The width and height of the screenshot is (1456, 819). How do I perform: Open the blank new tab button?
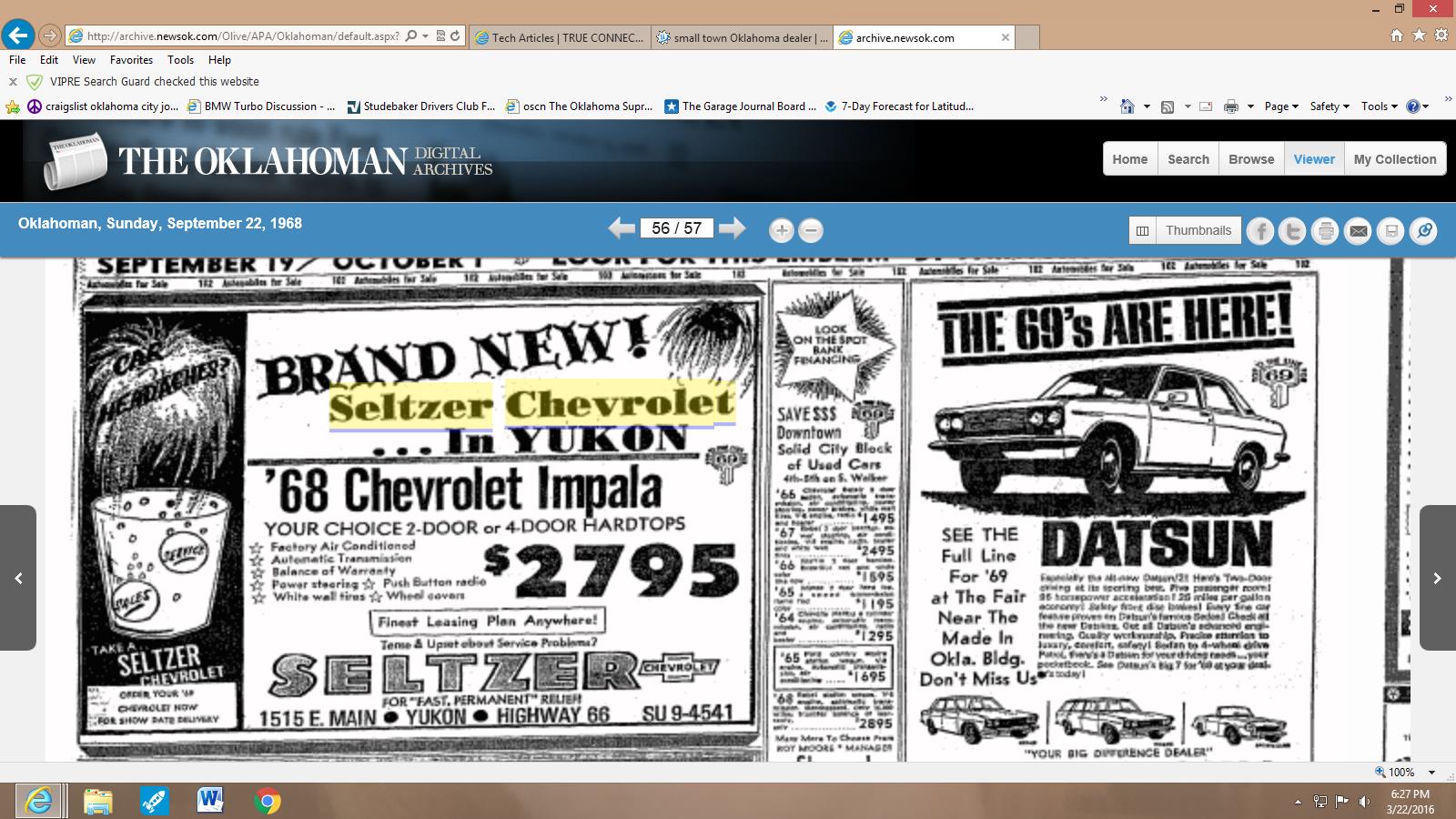click(1027, 37)
